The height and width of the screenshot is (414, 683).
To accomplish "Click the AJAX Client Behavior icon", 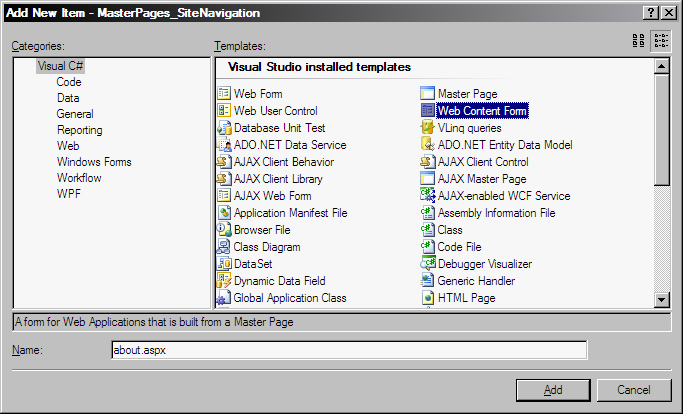I will point(224,161).
